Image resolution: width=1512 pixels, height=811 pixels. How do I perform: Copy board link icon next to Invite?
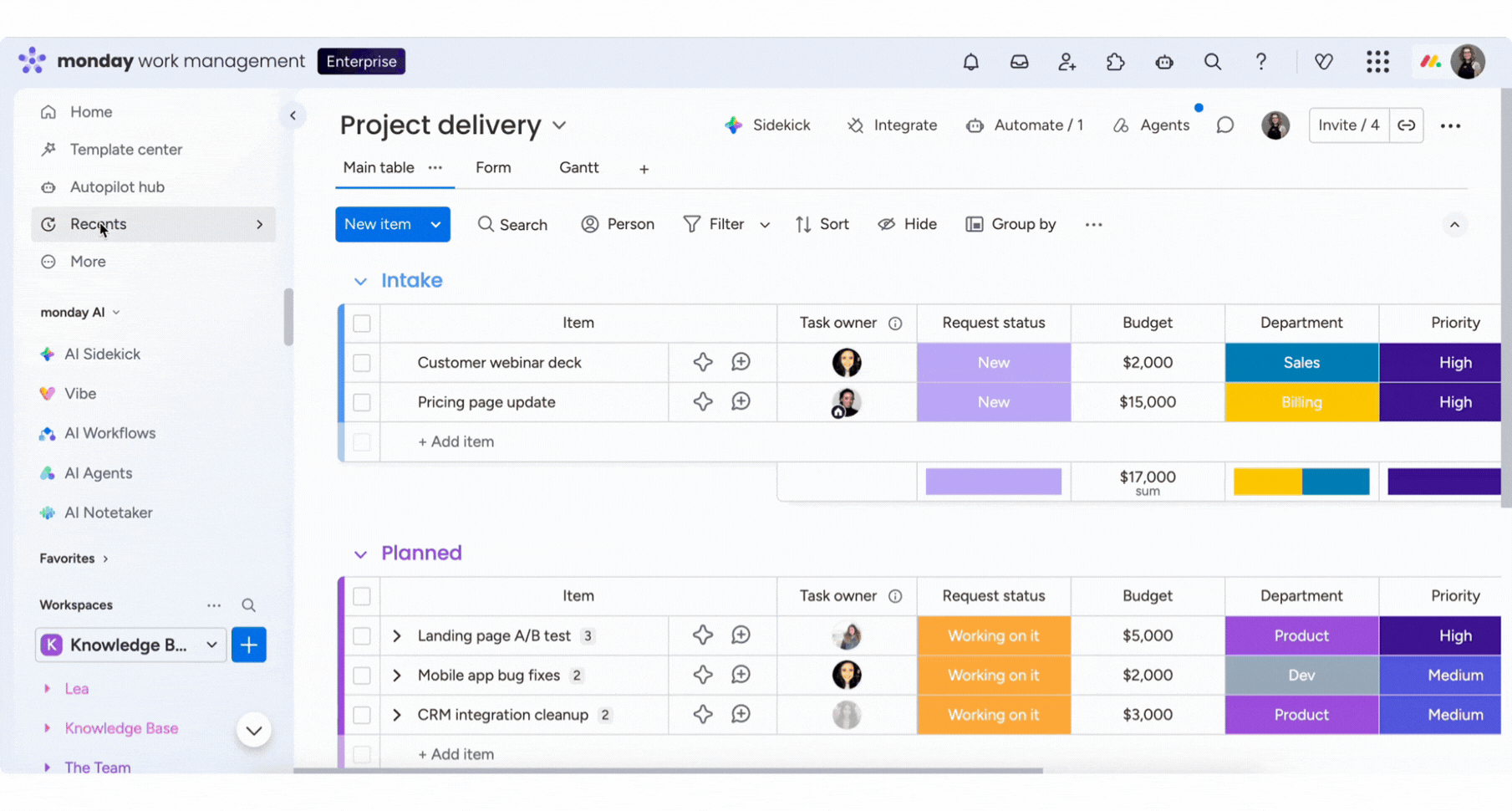pyautogui.click(x=1407, y=125)
